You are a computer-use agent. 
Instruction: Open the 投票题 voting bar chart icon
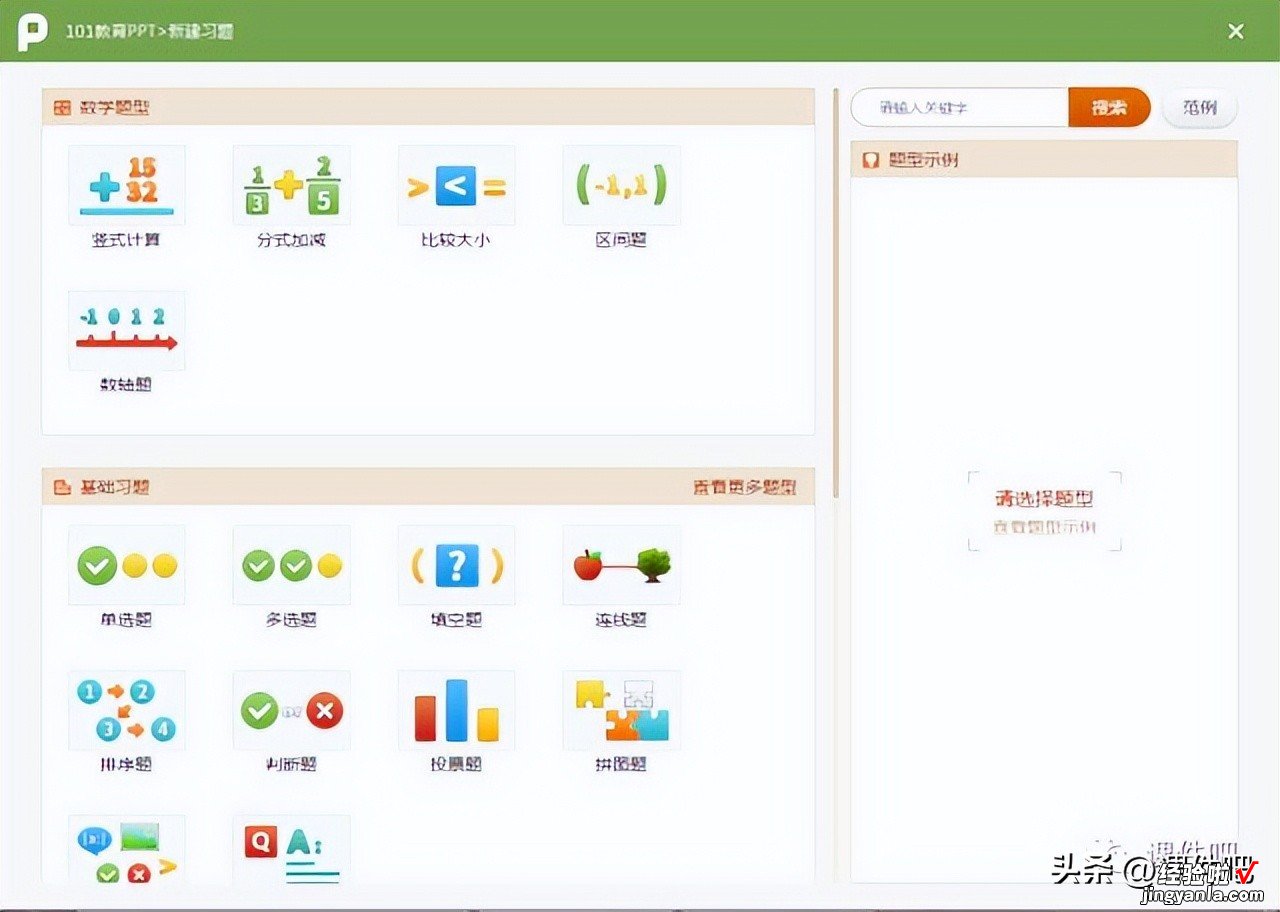pyautogui.click(x=456, y=711)
